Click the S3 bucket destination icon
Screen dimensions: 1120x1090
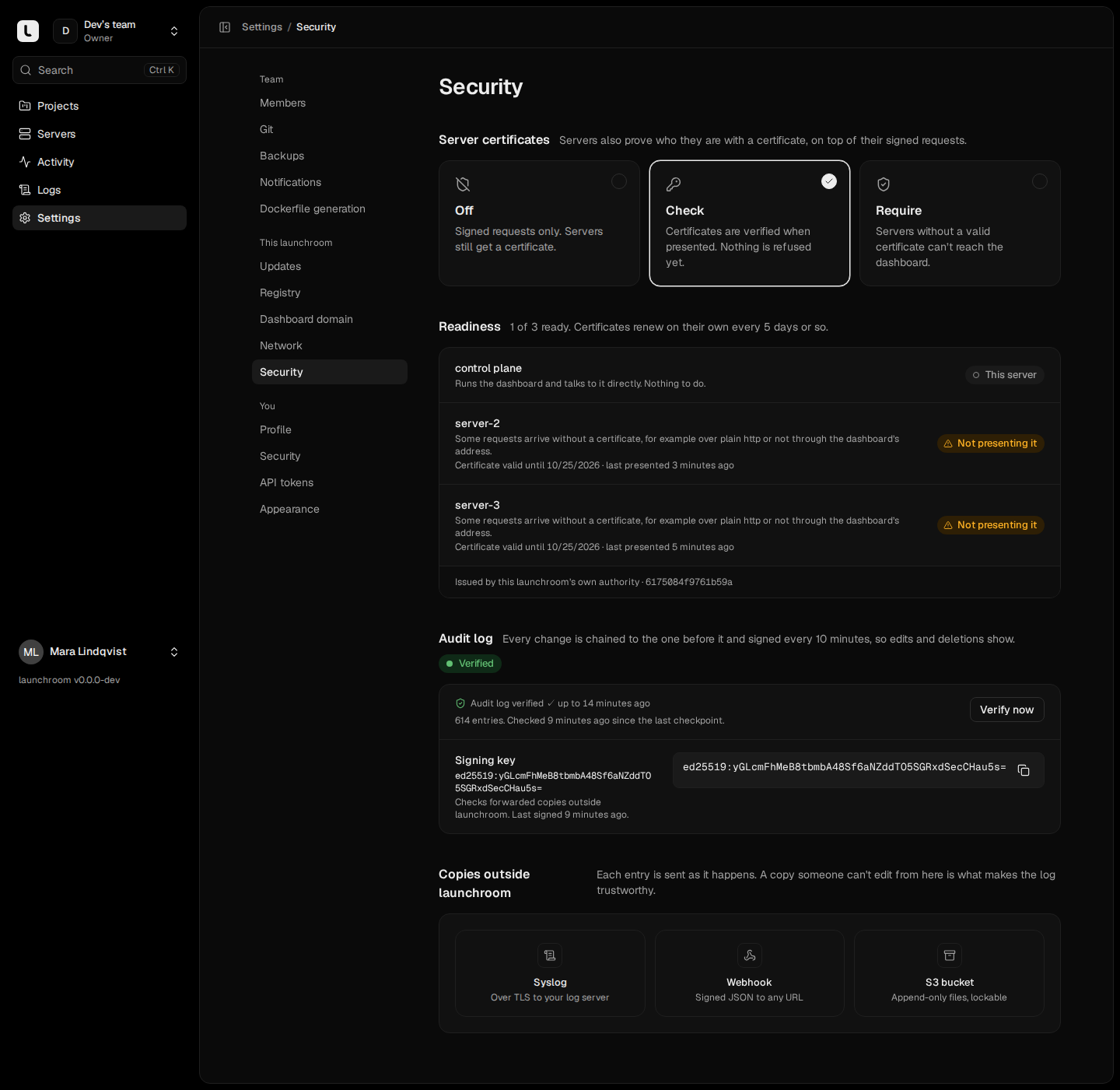click(x=950, y=955)
